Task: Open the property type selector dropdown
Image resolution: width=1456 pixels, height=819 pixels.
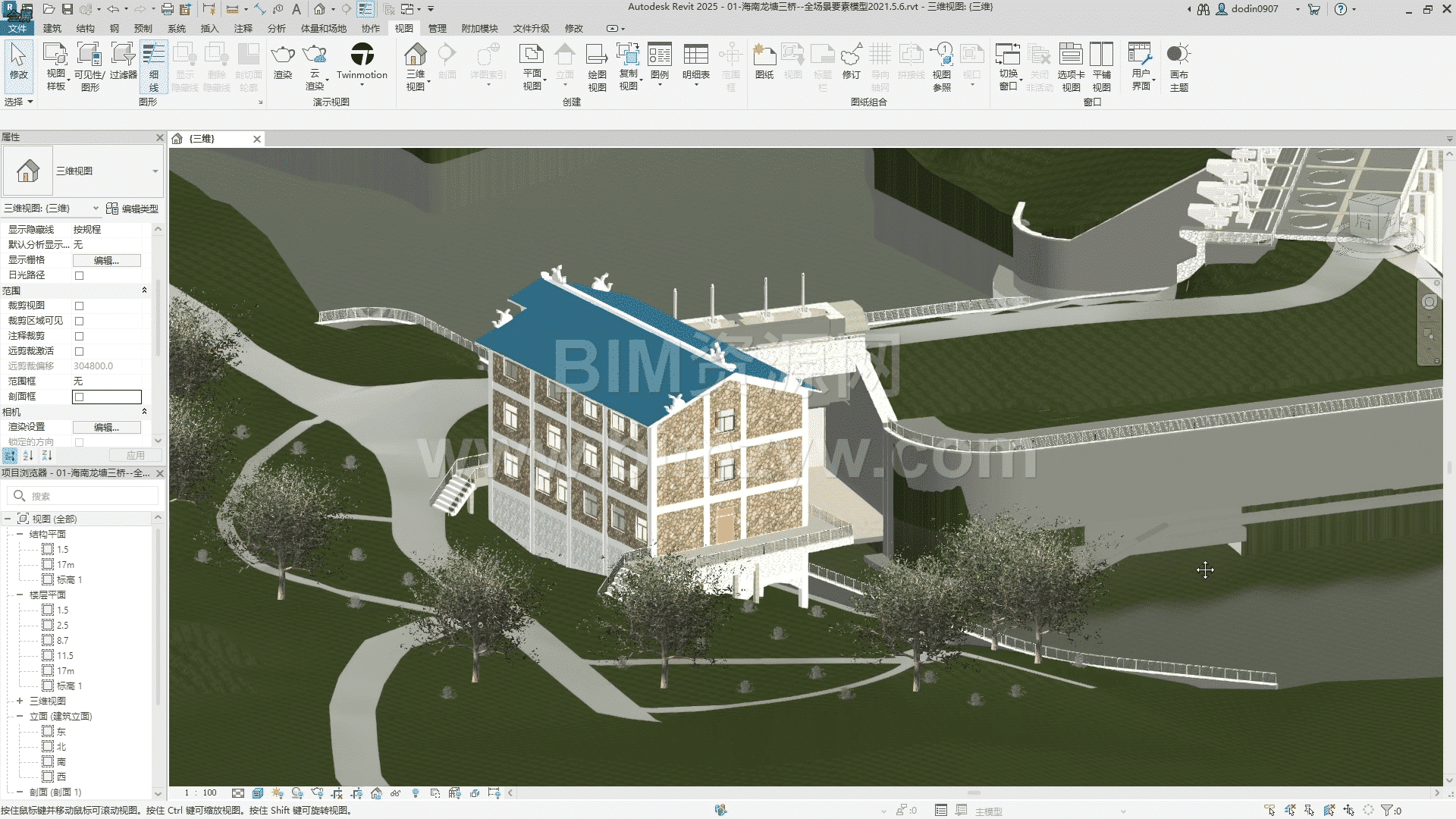Action: click(x=155, y=171)
